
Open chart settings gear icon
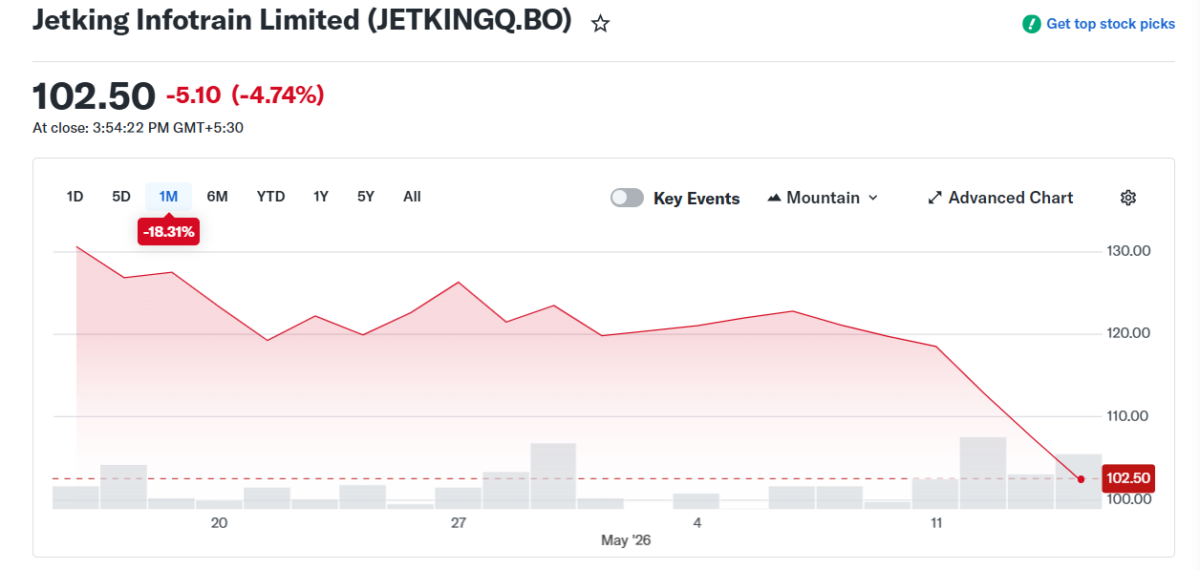pos(1128,198)
